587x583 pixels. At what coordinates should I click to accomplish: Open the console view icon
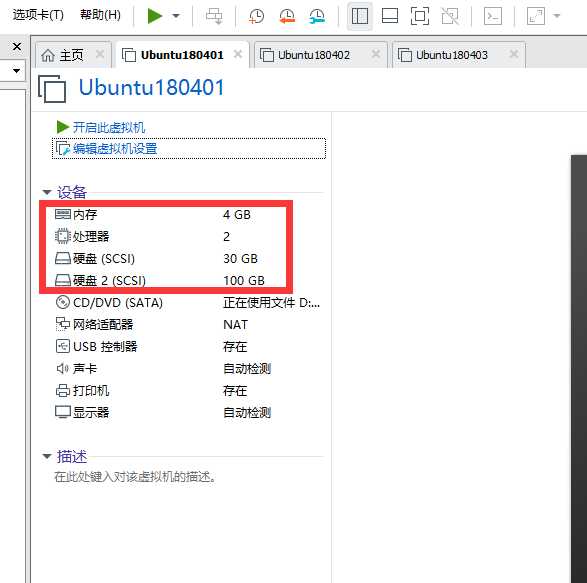[x=493, y=16]
